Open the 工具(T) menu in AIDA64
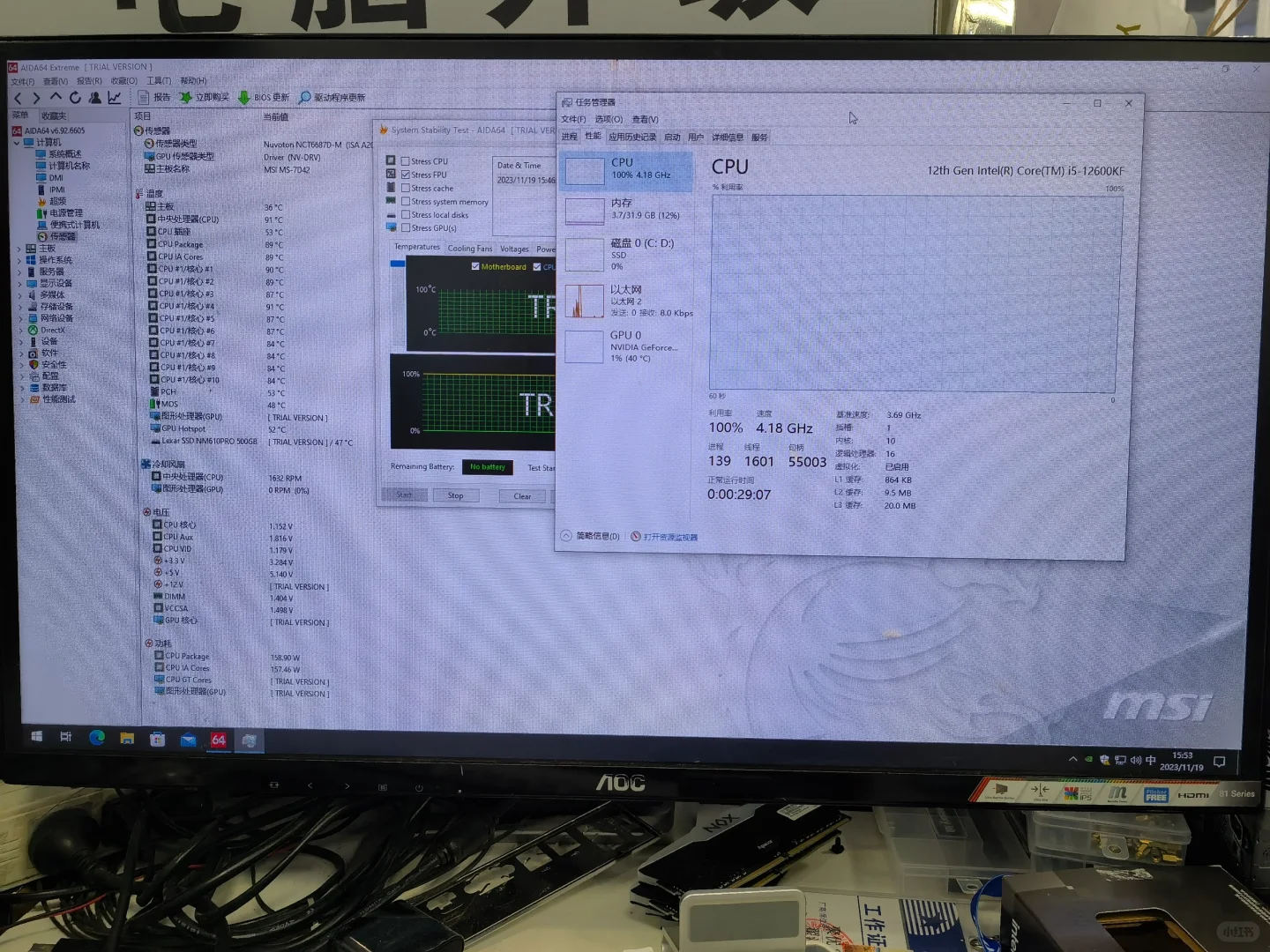1270x952 pixels. point(159,81)
